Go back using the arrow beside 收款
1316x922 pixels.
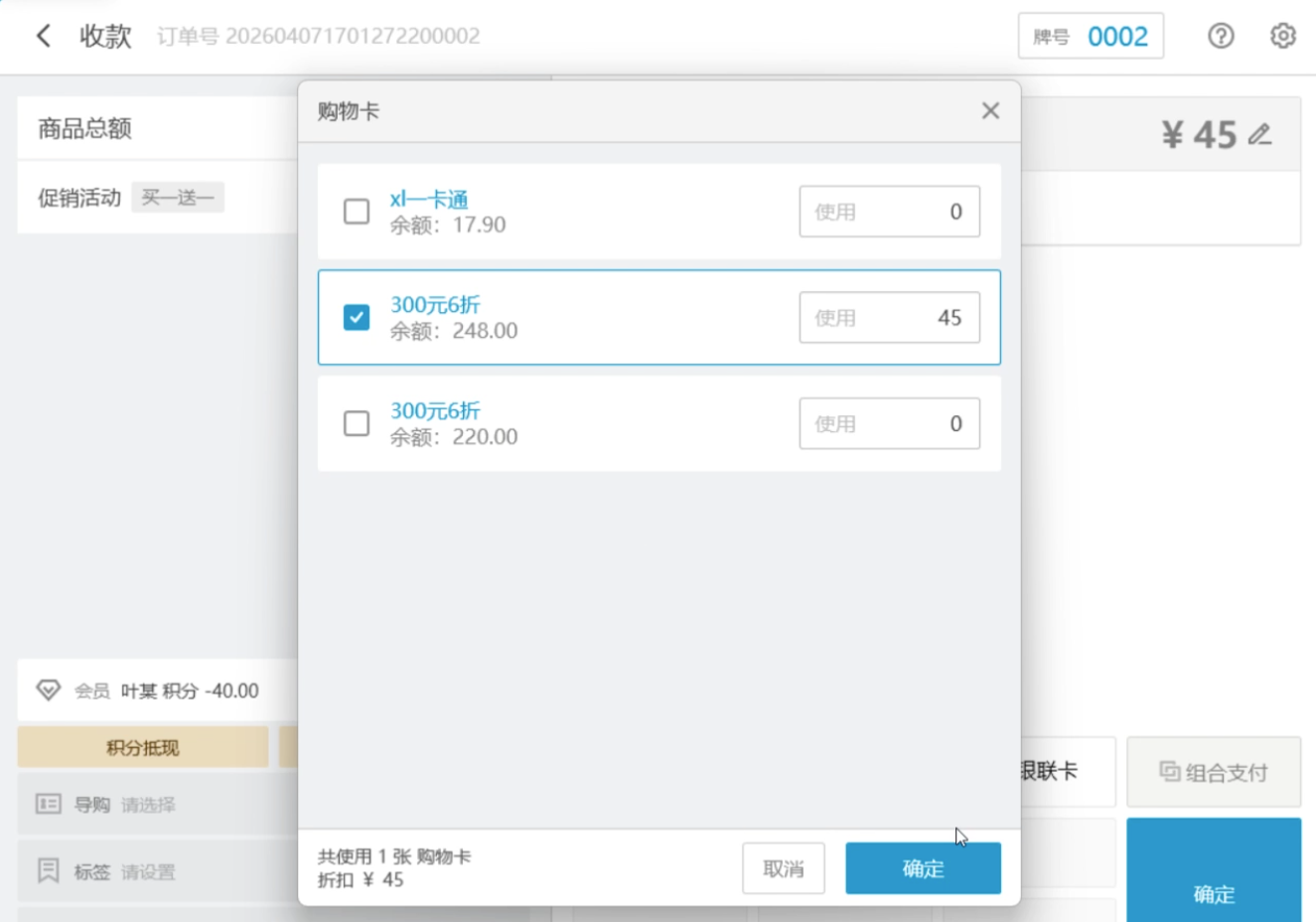[x=44, y=37]
